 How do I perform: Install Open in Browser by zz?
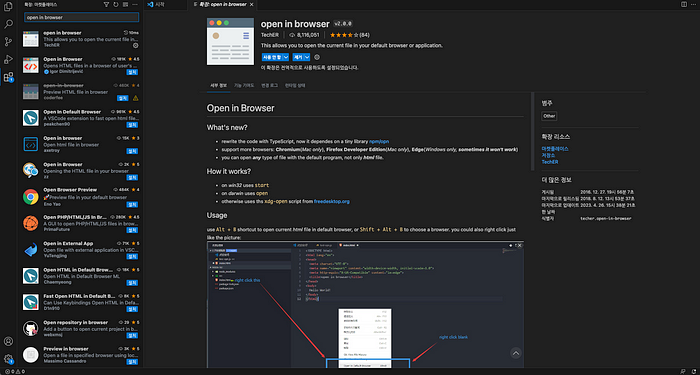(x=132, y=177)
